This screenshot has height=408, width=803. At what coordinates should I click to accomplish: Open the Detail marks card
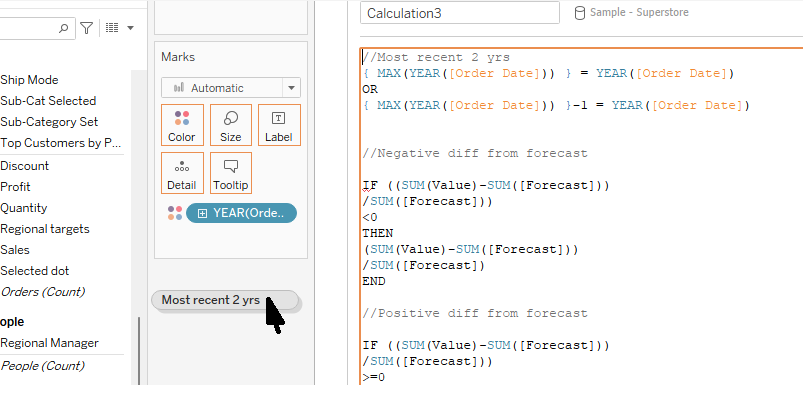click(182, 173)
